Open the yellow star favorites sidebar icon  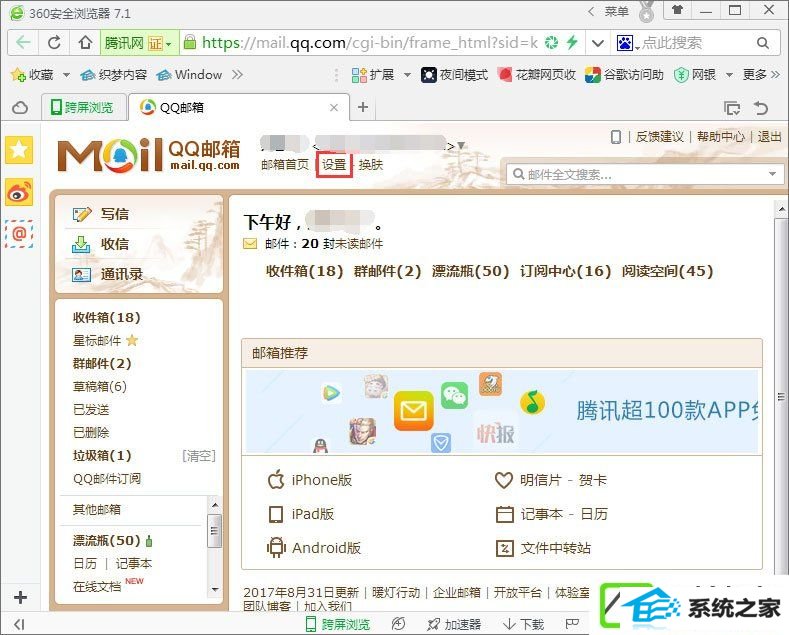pyautogui.click(x=19, y=149)
